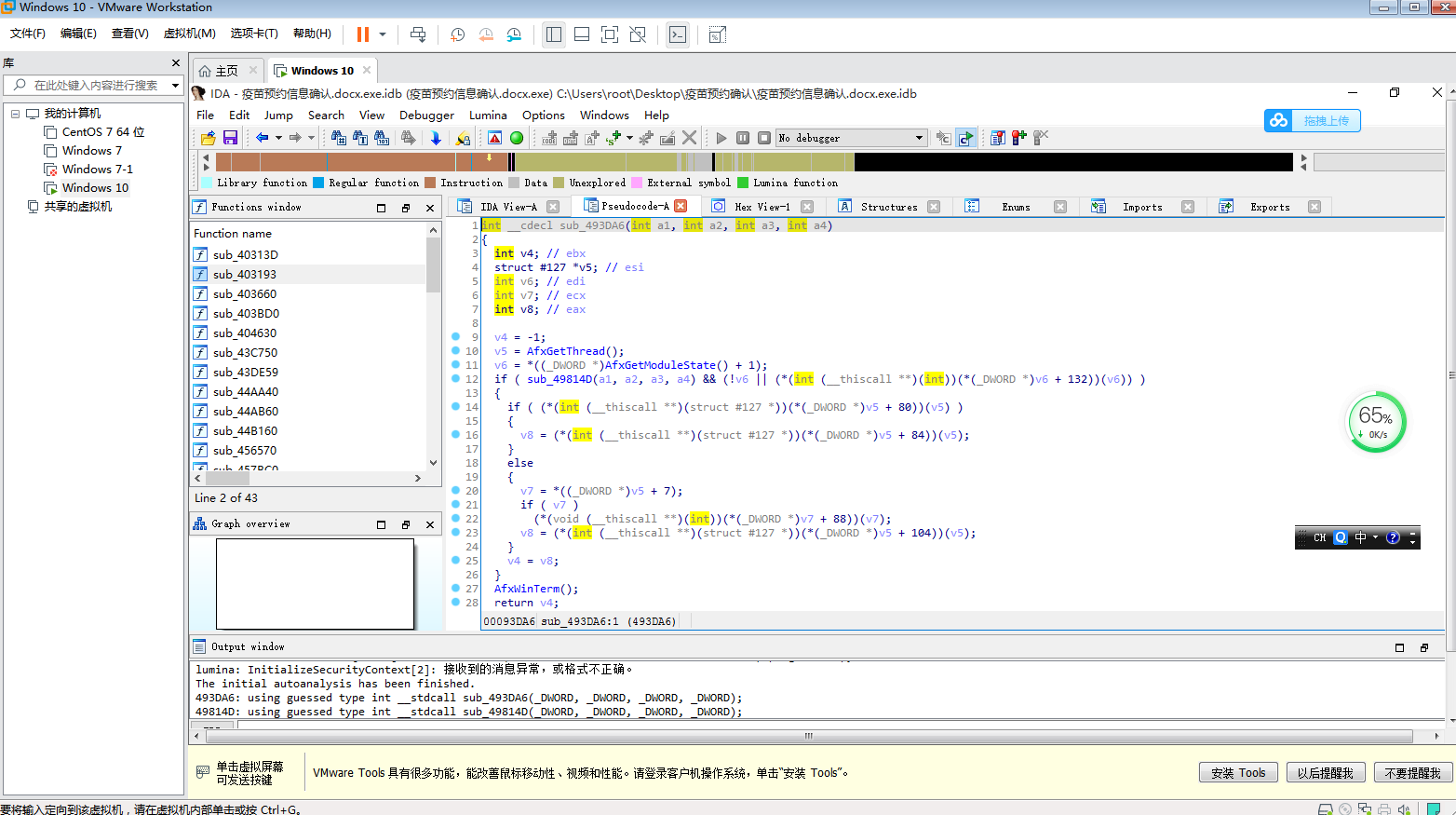
Task: Pause the debugger process
Action: [x=743, y=138]
